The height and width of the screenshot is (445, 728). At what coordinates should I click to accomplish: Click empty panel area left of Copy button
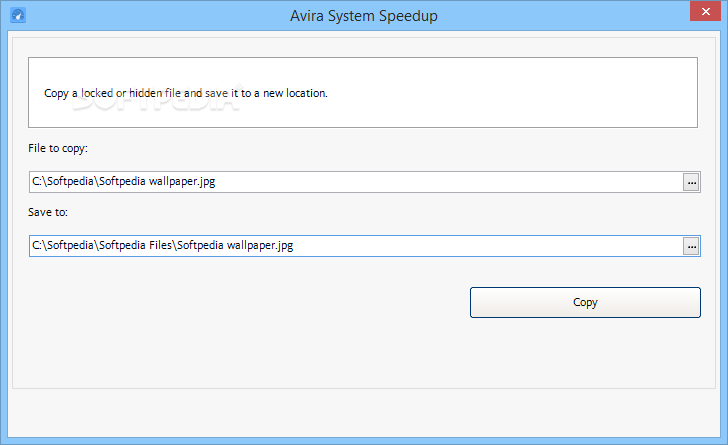[246, 302]
